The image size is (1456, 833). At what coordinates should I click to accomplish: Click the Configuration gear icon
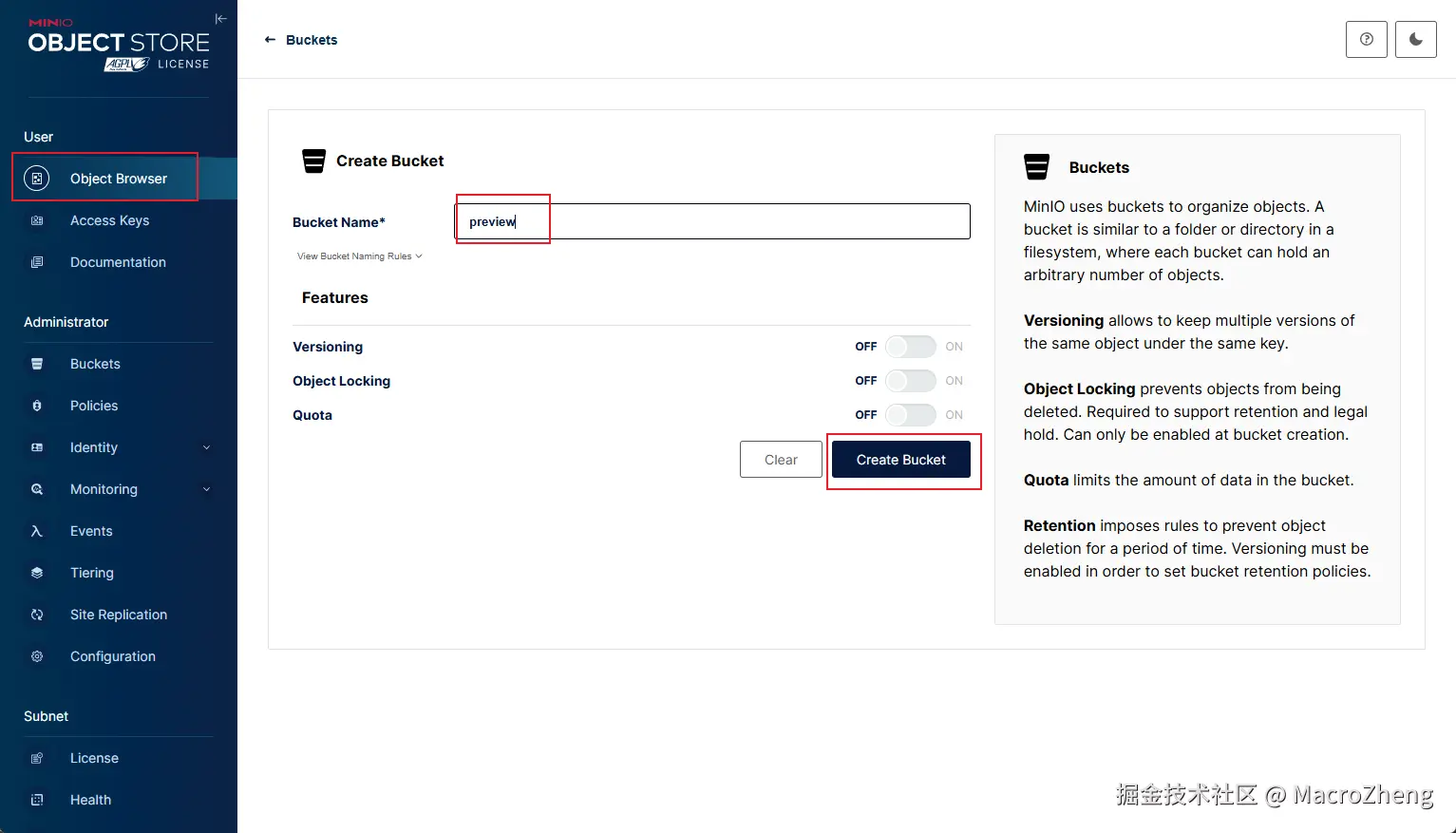coord(37,656)
